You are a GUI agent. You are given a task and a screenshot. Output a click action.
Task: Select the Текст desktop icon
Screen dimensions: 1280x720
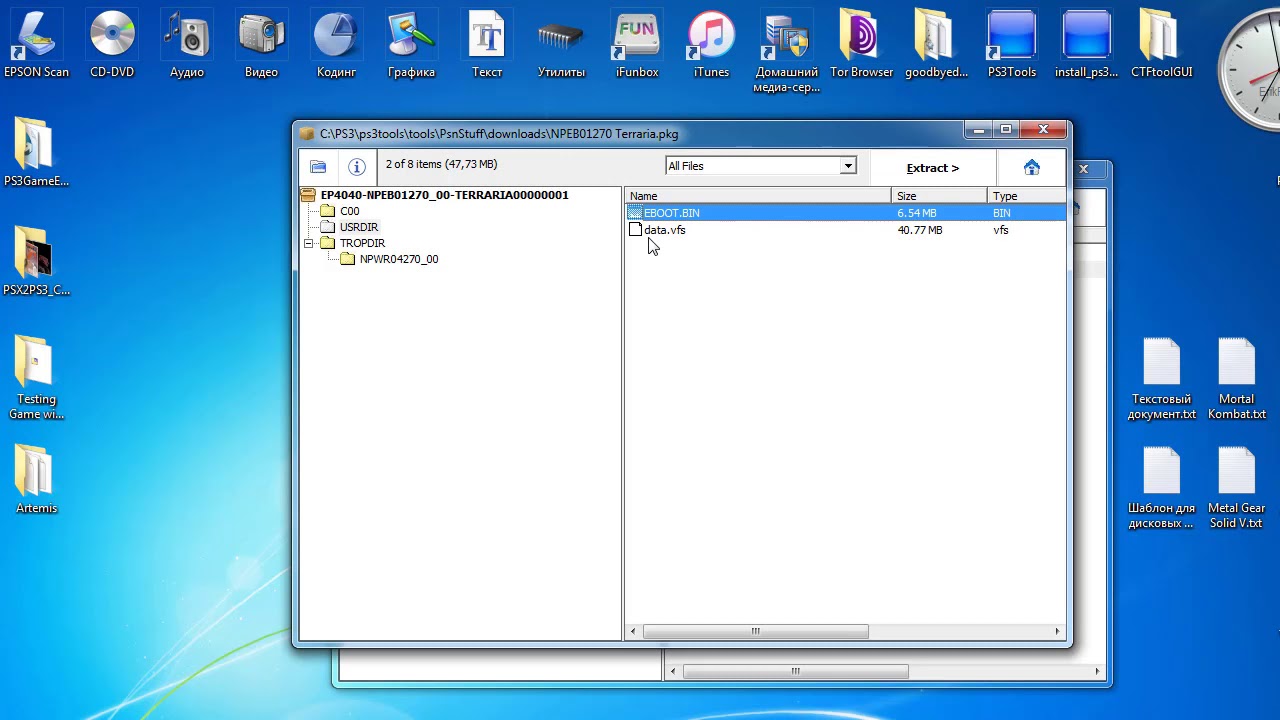click(x=487, y=44)
